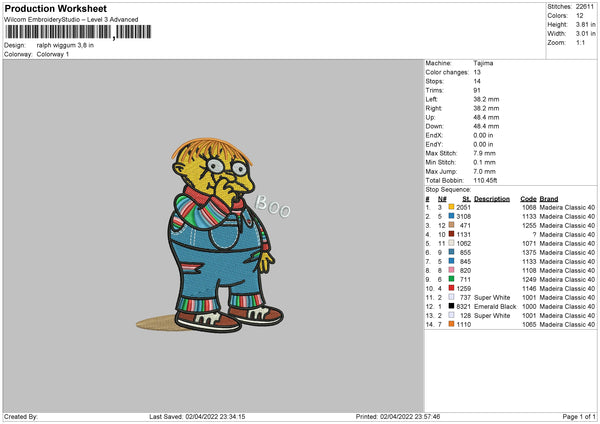Select thread code 1375
Image resolution: width=600 pixels, height=424 pixels.
coord(529,253)
